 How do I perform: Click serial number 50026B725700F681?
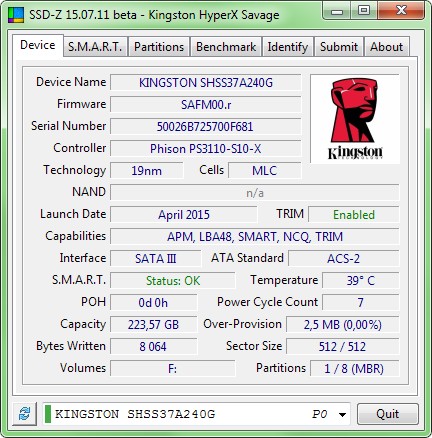[x=206, y=127]
